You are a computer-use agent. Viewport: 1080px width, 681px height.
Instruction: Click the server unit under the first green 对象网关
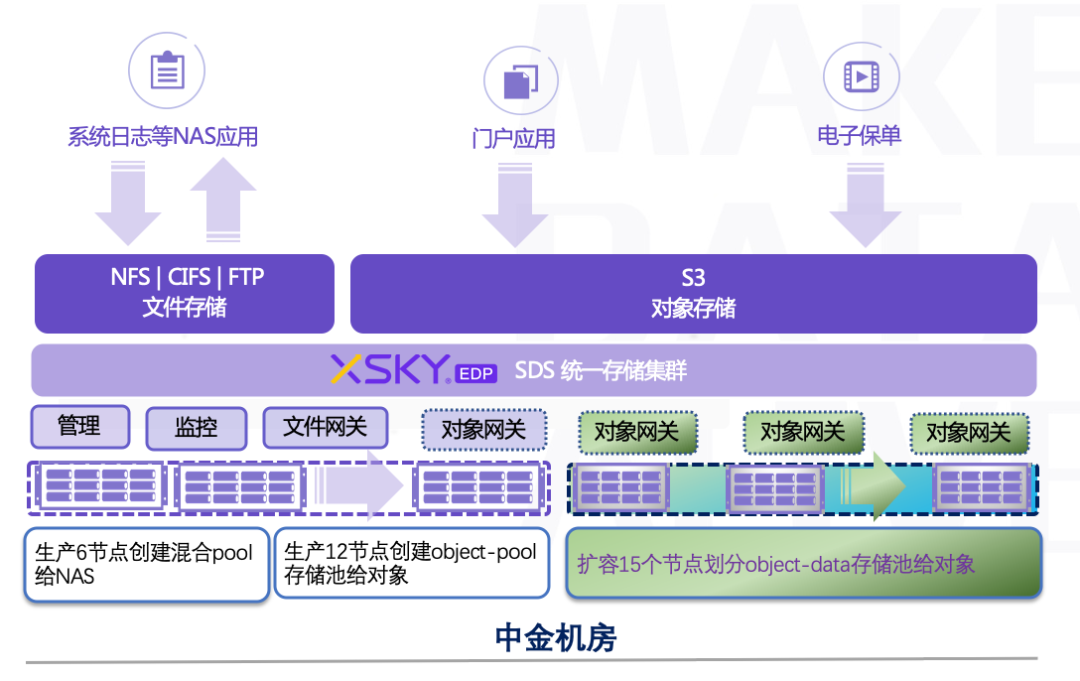[621, 488]
